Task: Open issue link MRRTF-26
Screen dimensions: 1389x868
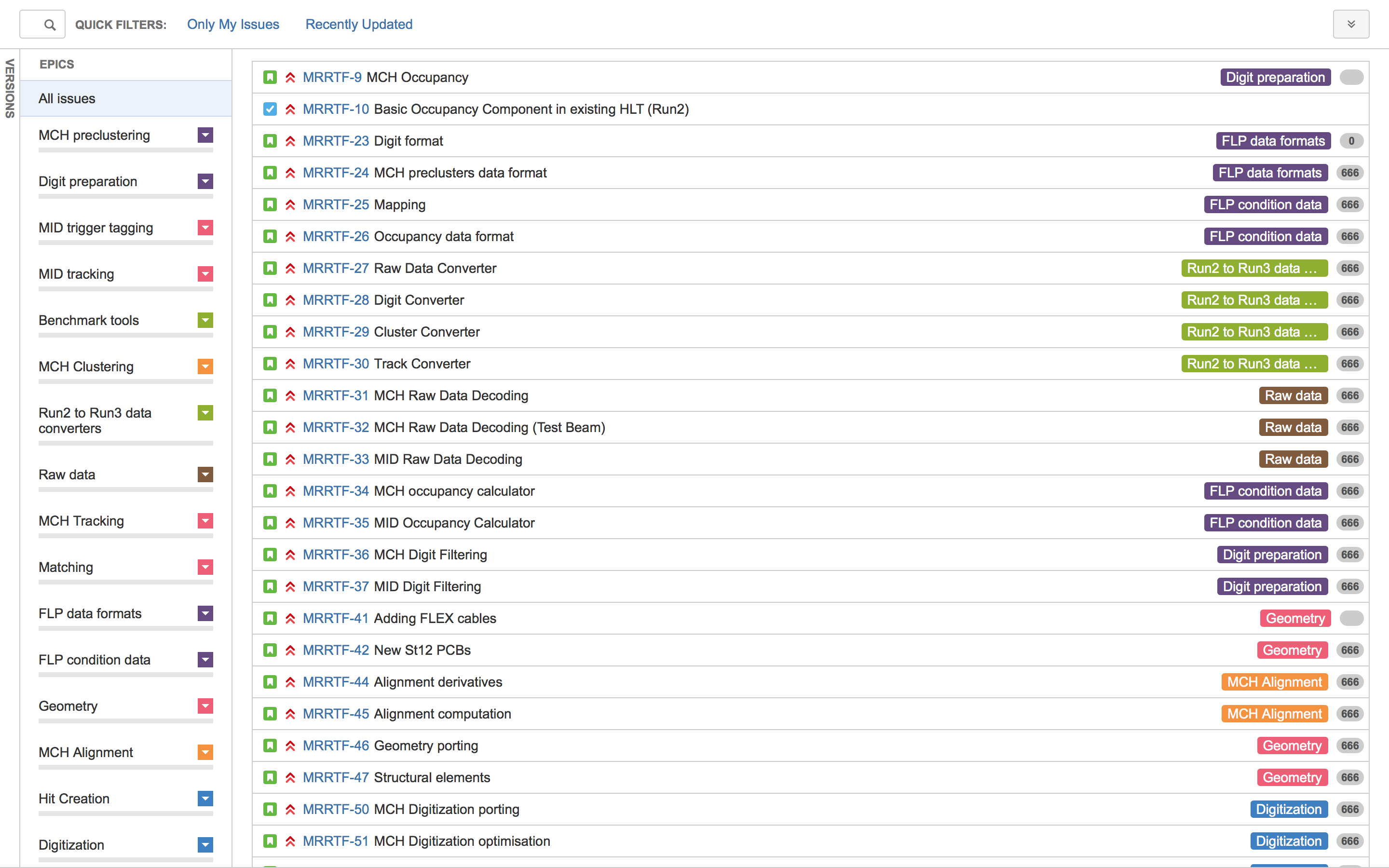Action: [336, 236]
